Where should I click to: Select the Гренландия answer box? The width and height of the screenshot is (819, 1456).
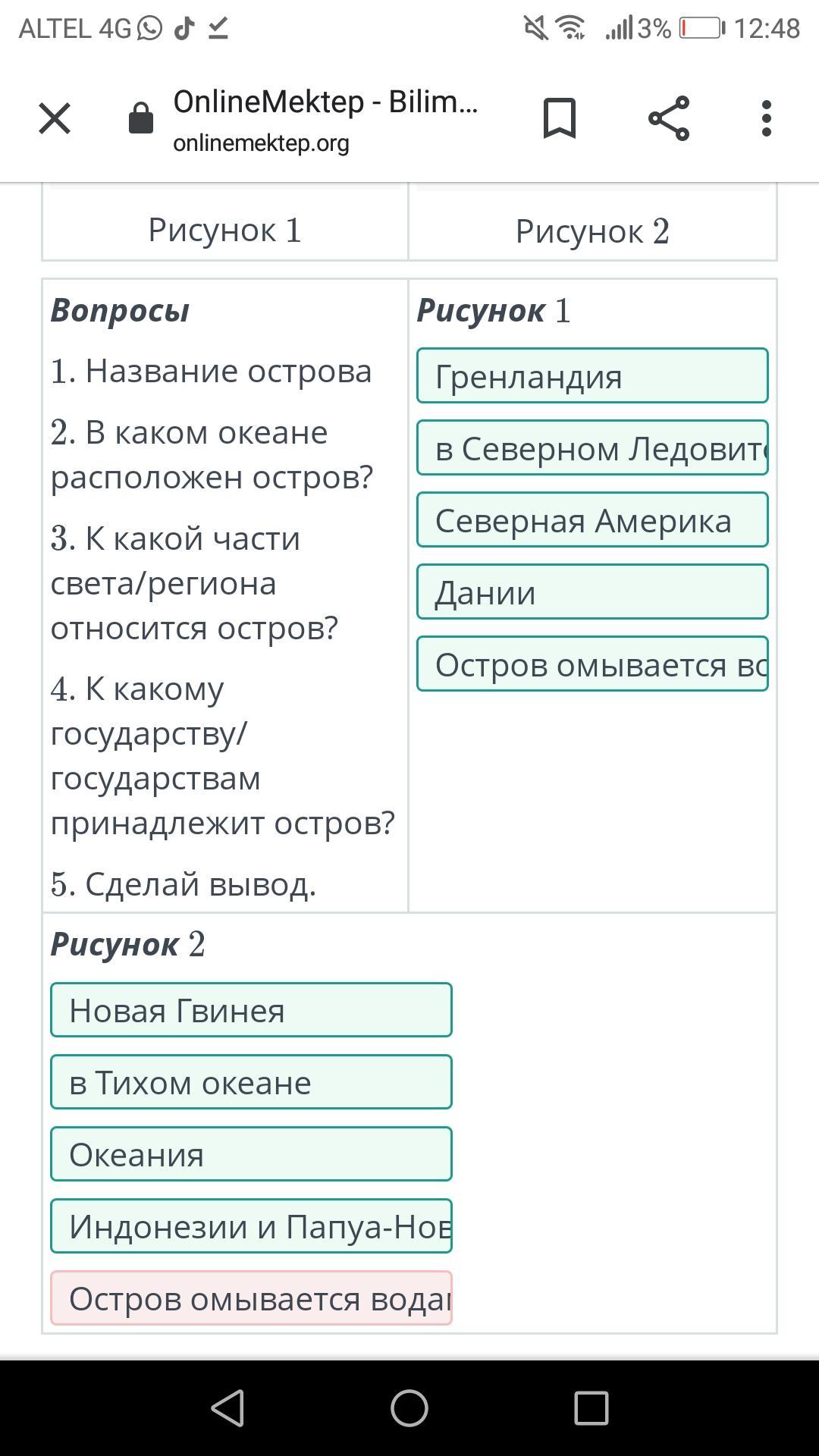pyautogui.click(x=592, y=375)
